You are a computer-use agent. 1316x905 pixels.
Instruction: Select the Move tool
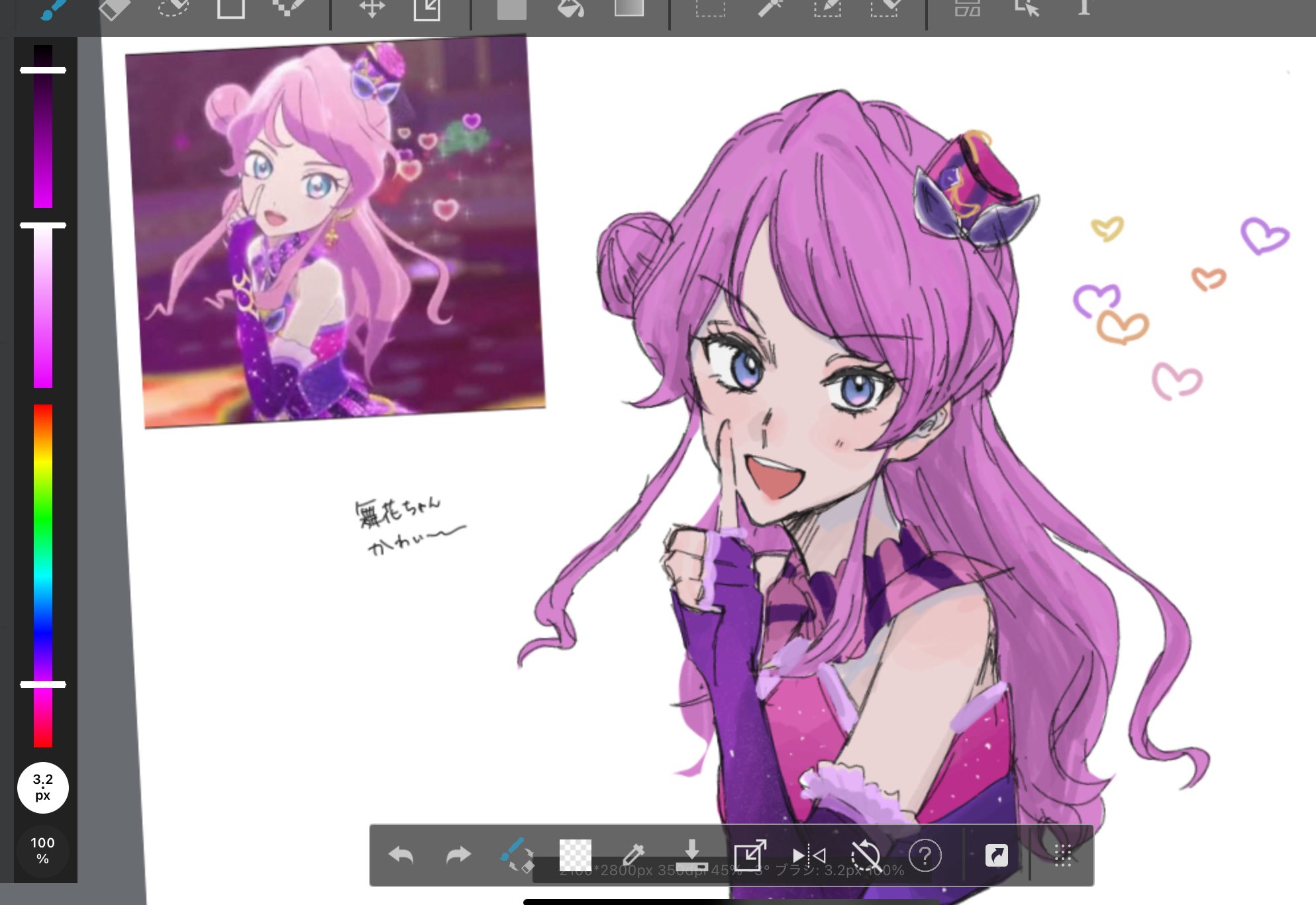pyautogui.click(x=372, y=8)
